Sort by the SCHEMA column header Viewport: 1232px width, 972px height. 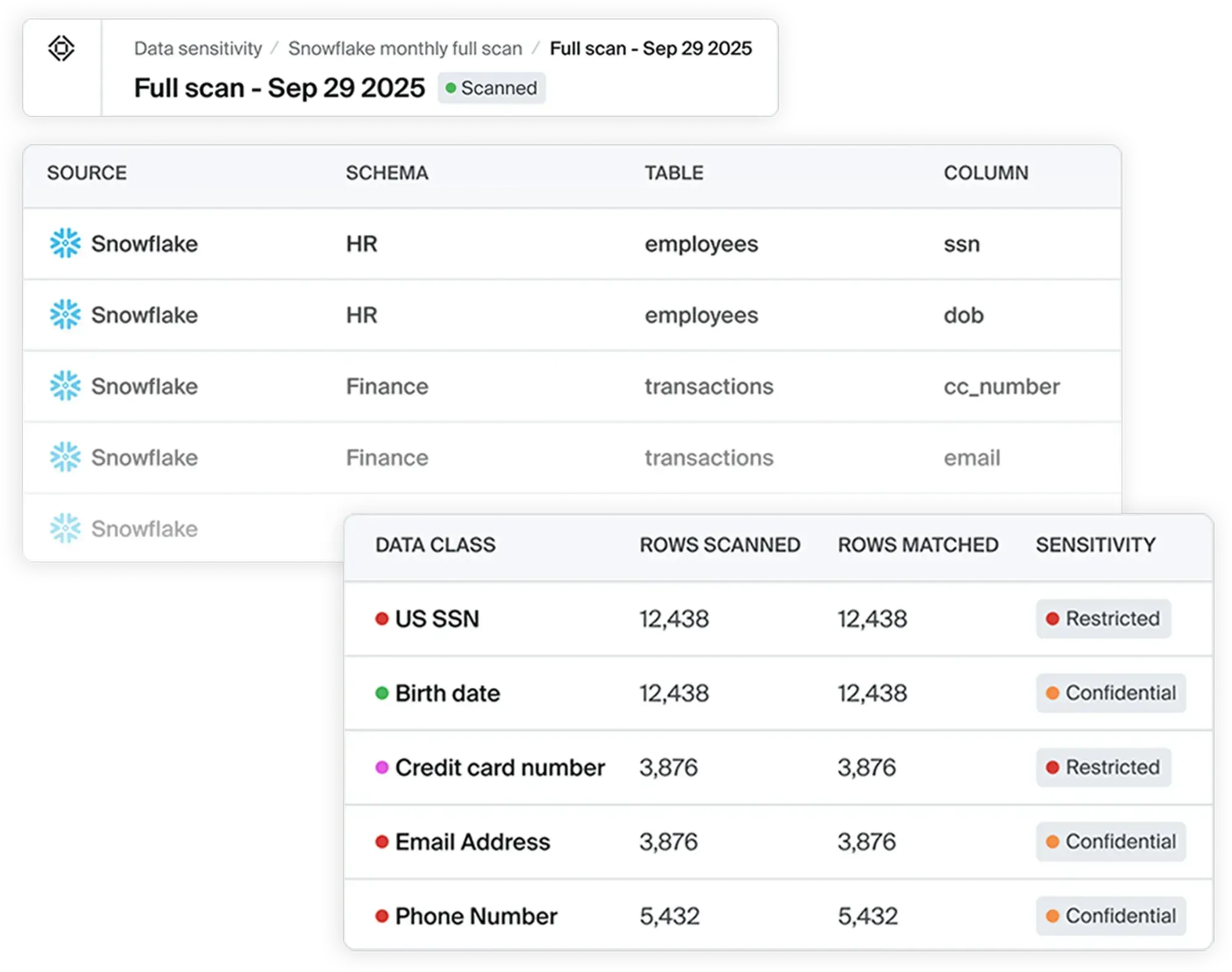pos(387,173)
